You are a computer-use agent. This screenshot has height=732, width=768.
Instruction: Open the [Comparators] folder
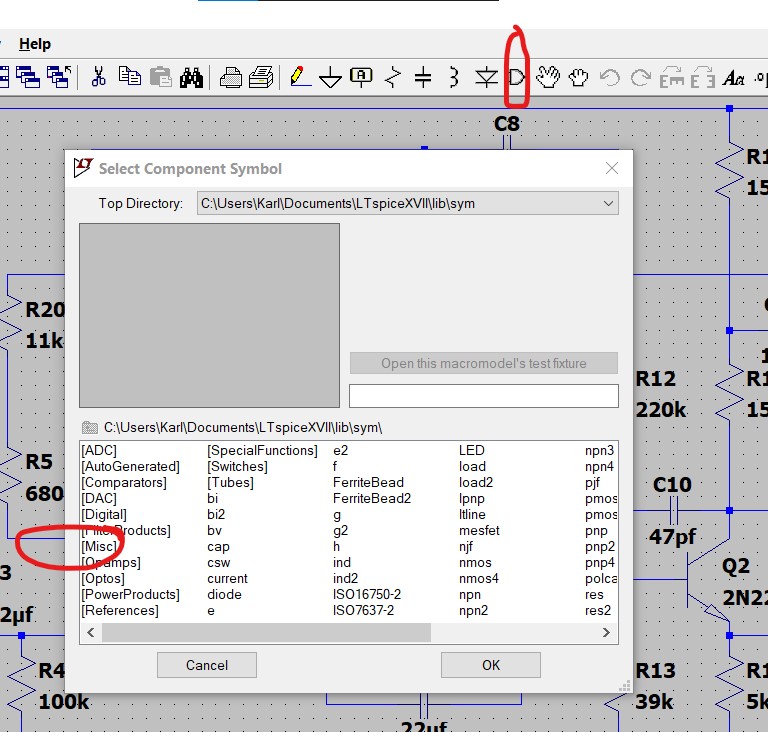pyautogui.click(x=124, y=482)
